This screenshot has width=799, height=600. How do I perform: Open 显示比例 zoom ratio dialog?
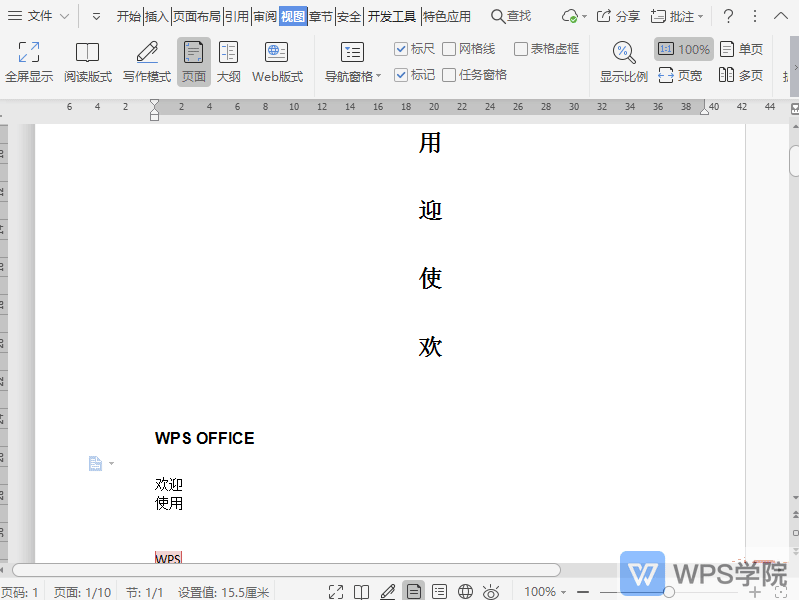tap(624, 63)
